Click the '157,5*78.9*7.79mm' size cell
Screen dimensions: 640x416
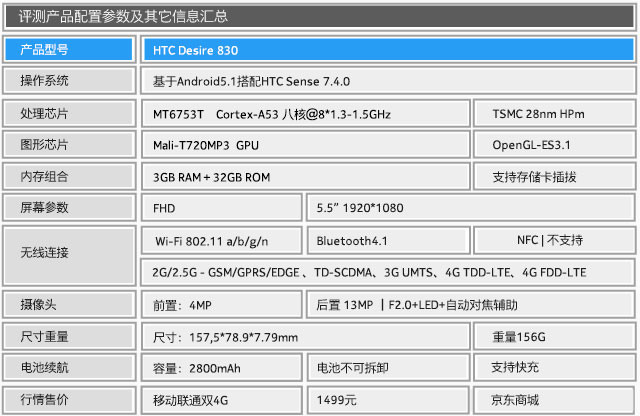pos(306,336)
